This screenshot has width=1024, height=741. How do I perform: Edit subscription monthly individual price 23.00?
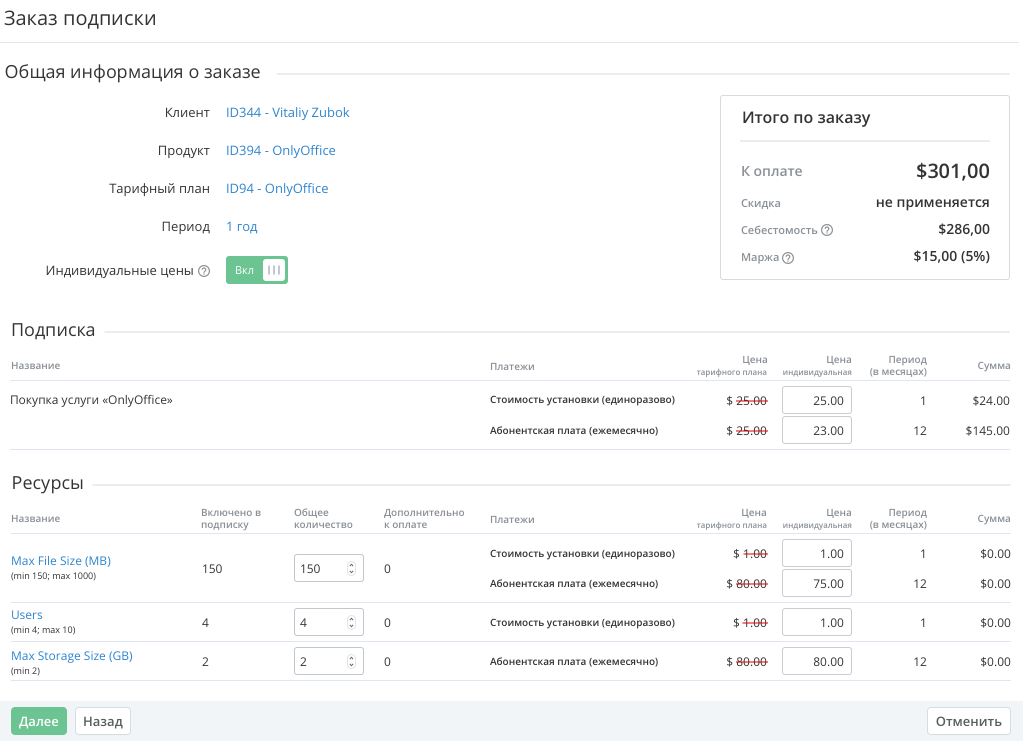(817, 431)
